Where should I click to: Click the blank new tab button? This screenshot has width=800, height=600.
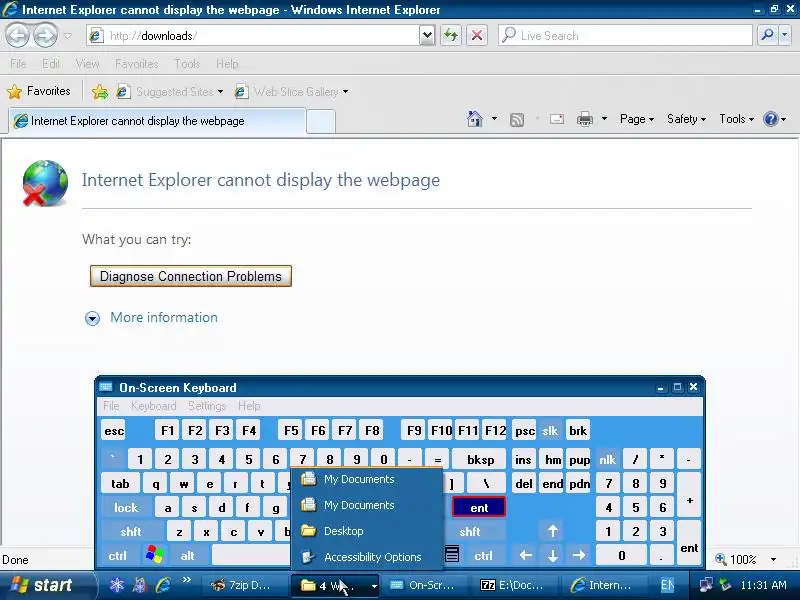(x=321, y=121)
